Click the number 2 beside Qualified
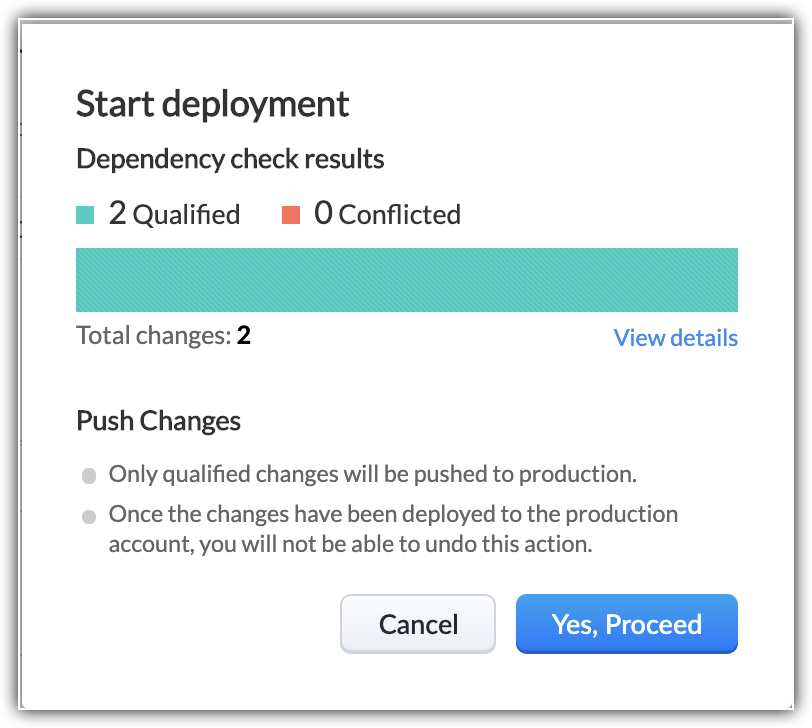This screenshot has width=812, height=728. tap(117, 213)
